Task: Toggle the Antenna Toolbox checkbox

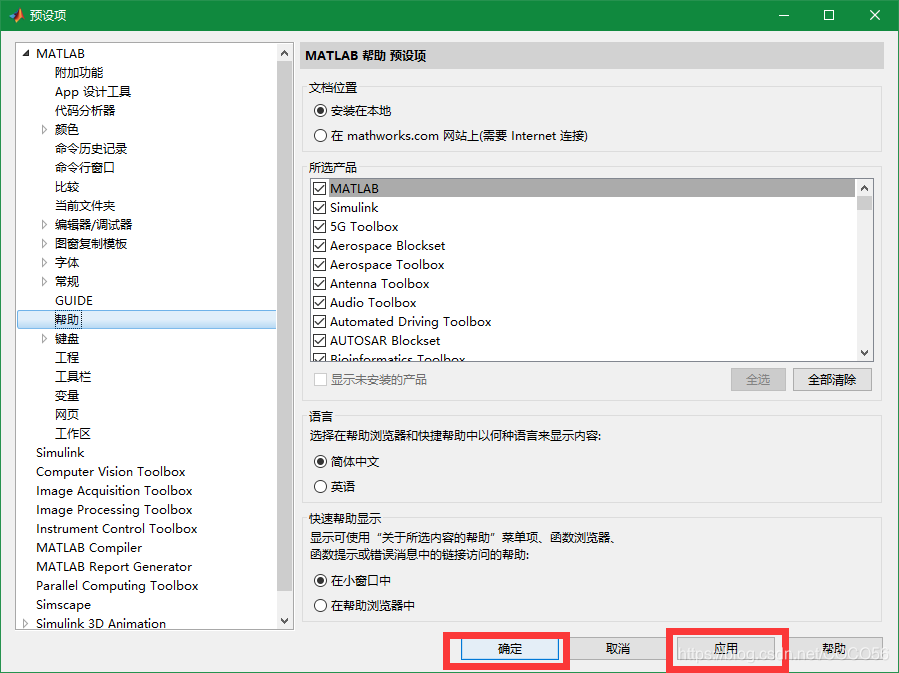Action: pos(319,284)
